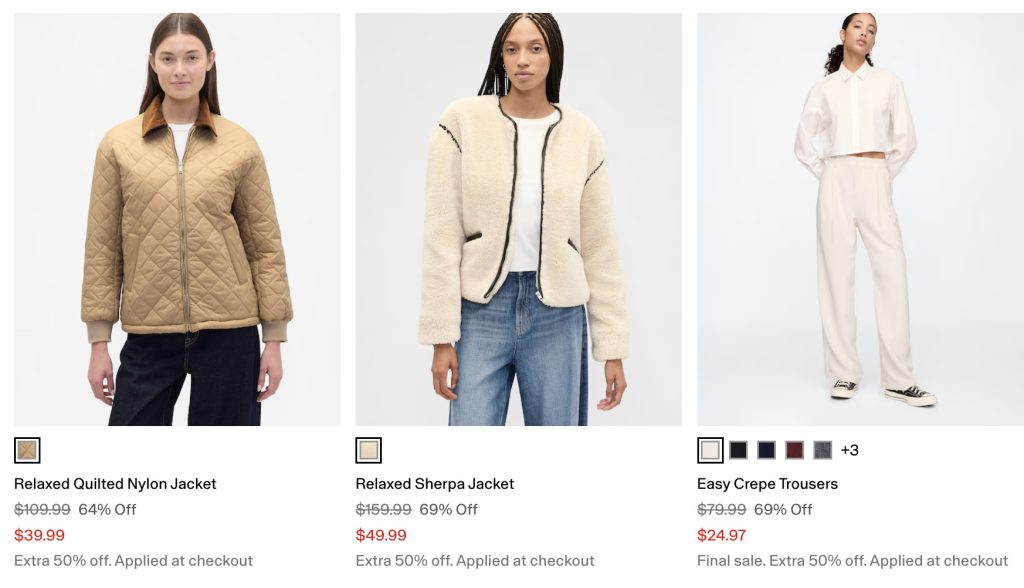Viewport: 1024px width, 588px height.
Task: Open the Relaxed Sherpa Jacket title link
Action: [435, 484]
